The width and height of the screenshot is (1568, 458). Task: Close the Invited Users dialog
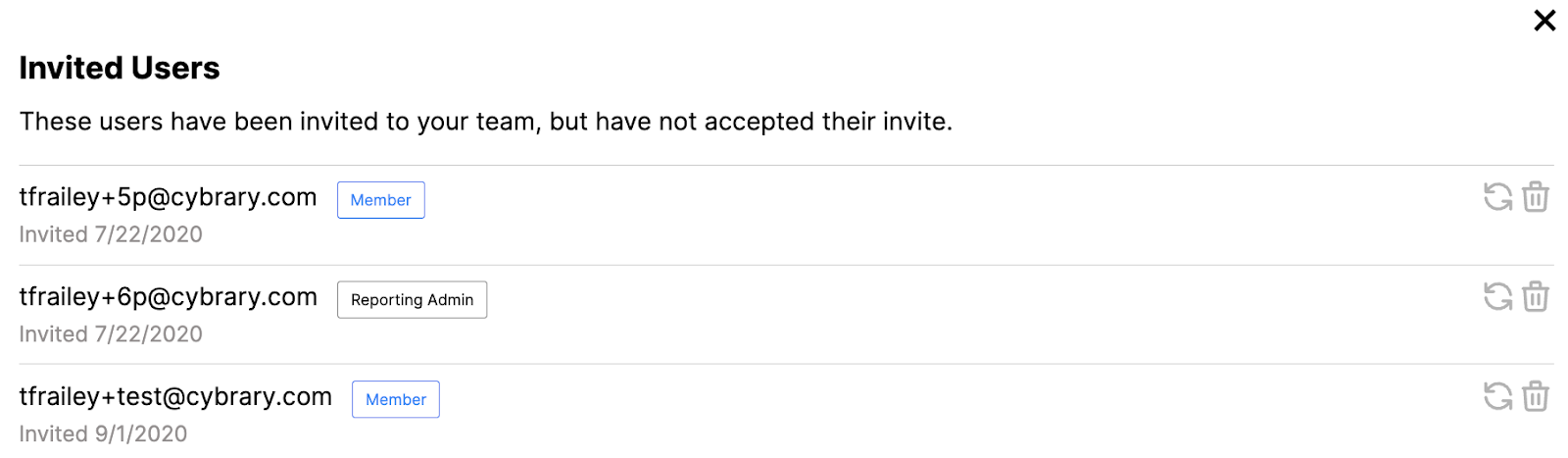tap(1544, 21)
